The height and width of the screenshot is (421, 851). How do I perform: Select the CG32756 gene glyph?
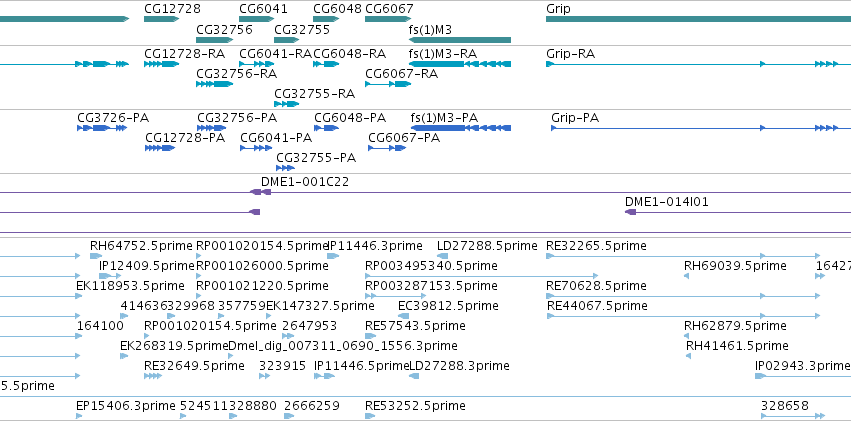click(214, 40)
